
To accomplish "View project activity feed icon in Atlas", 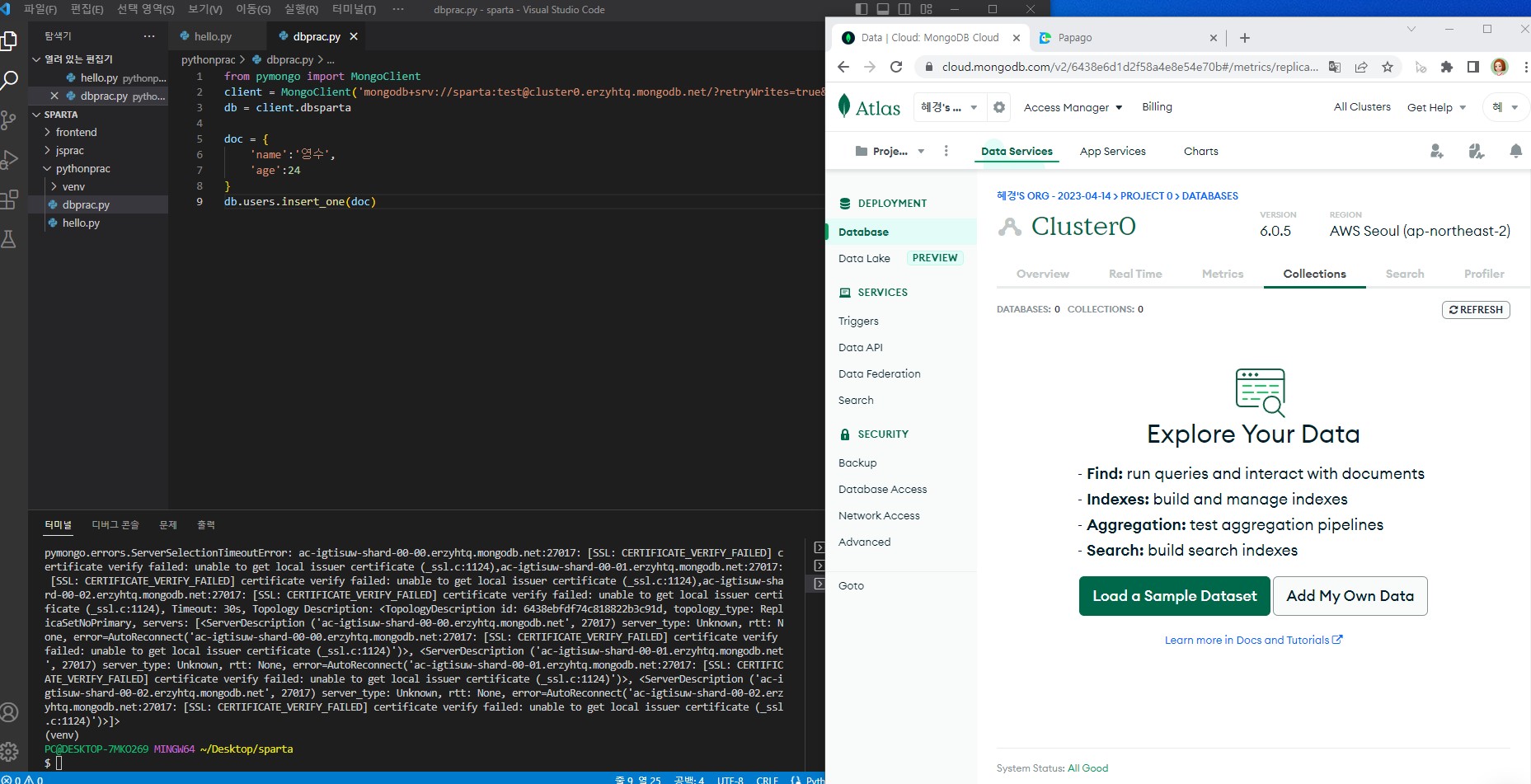I will click(1477, 151).
